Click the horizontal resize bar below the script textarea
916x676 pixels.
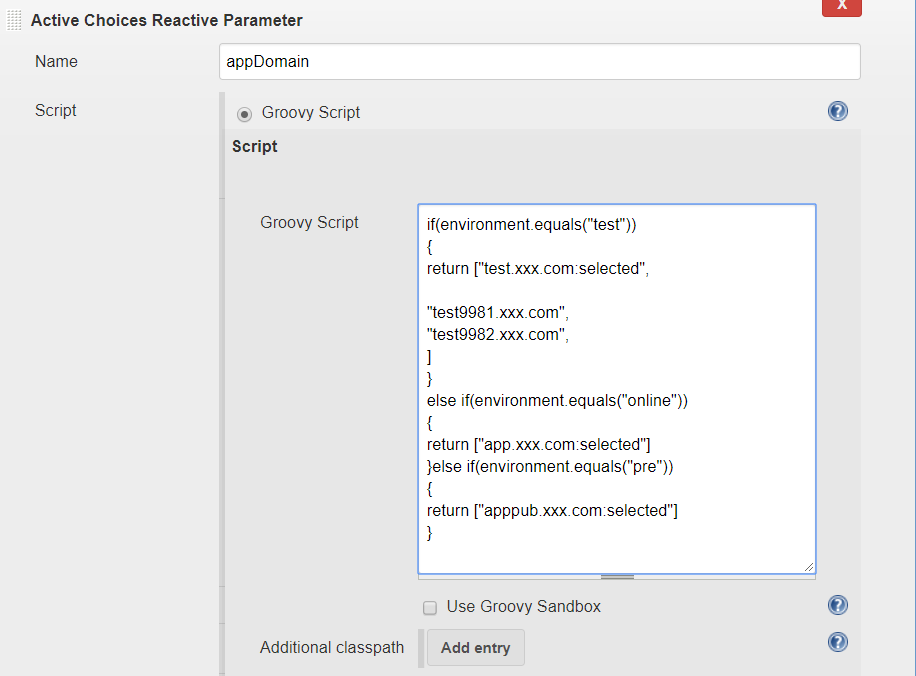(617, 576)
